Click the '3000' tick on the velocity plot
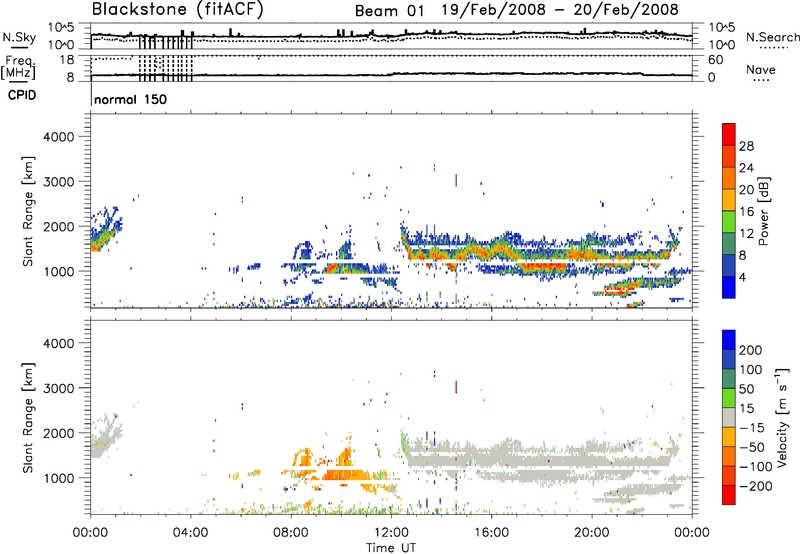 point(59,388)
